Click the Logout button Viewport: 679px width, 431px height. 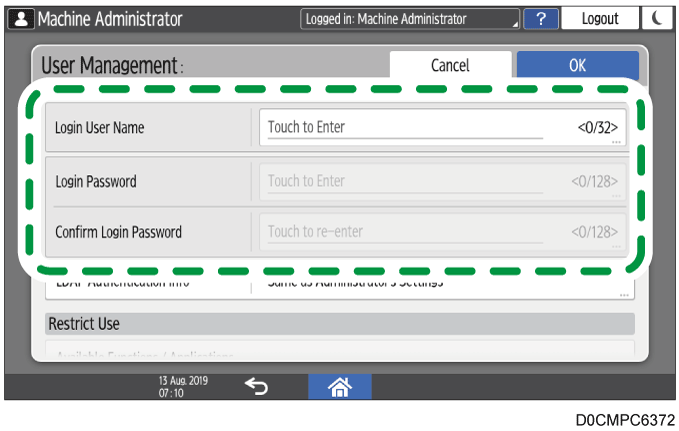[x=600, y=18]
